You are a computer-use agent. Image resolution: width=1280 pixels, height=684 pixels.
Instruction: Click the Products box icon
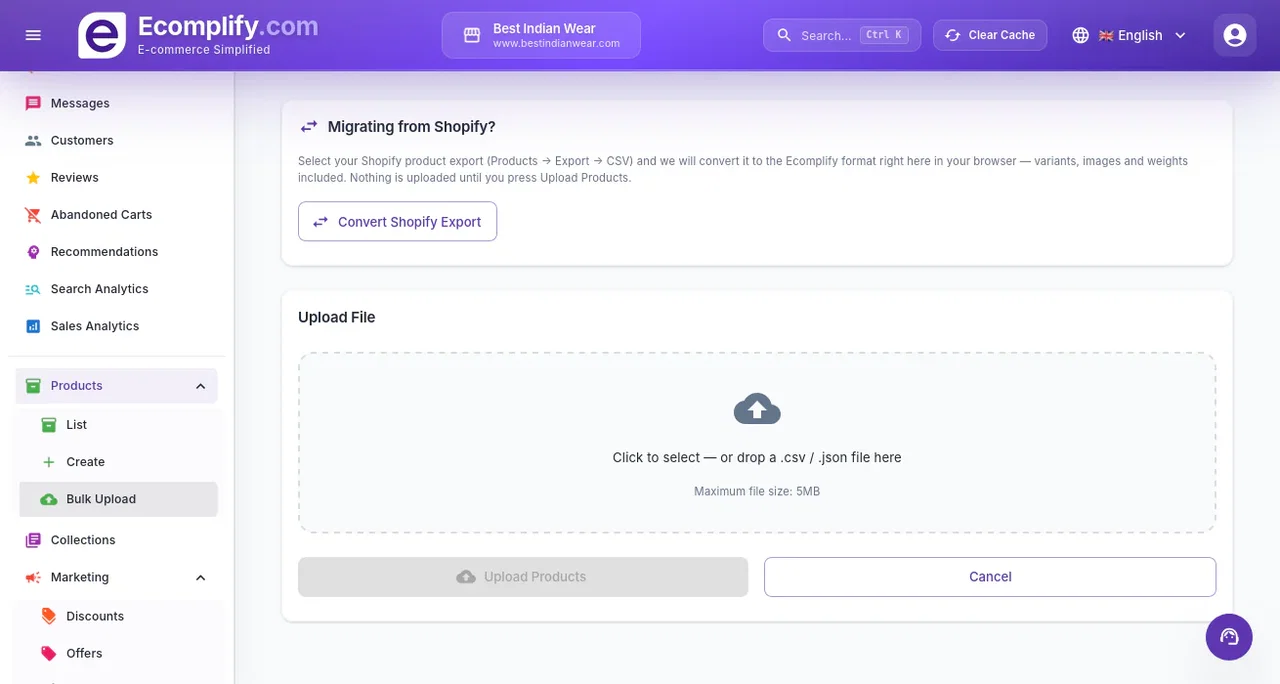[33, 385]
